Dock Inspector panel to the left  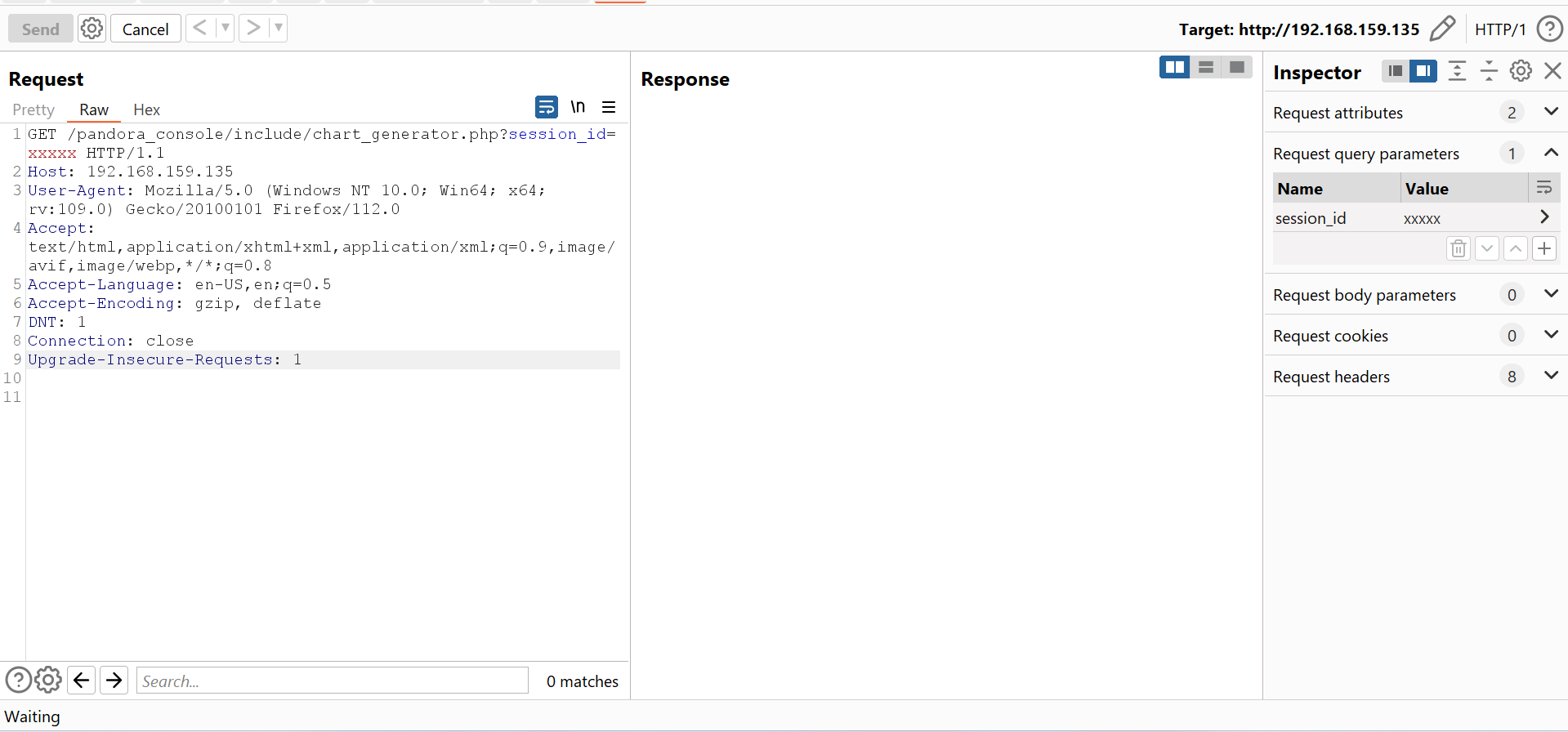1396,71
